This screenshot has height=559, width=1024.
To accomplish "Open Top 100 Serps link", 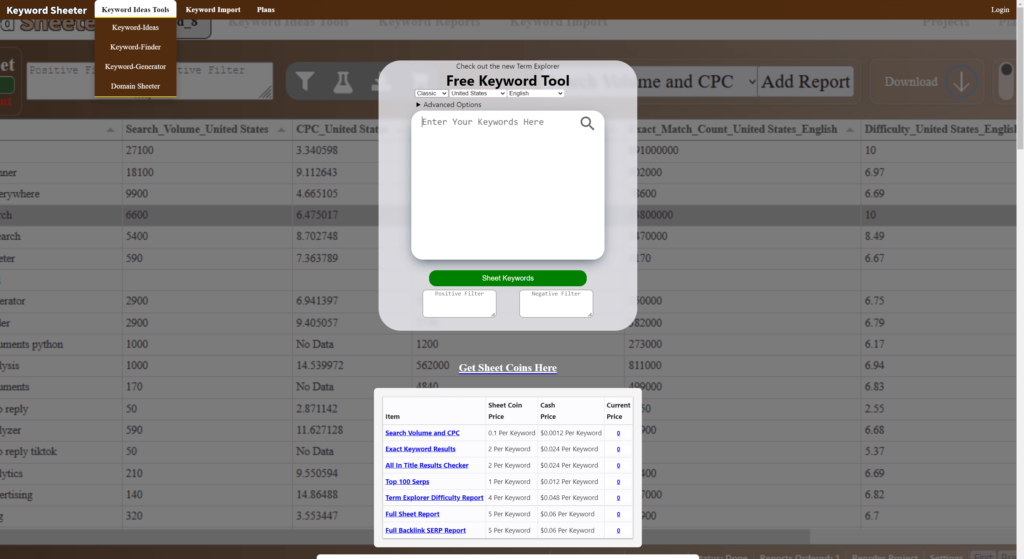I will tap(407, 482).
